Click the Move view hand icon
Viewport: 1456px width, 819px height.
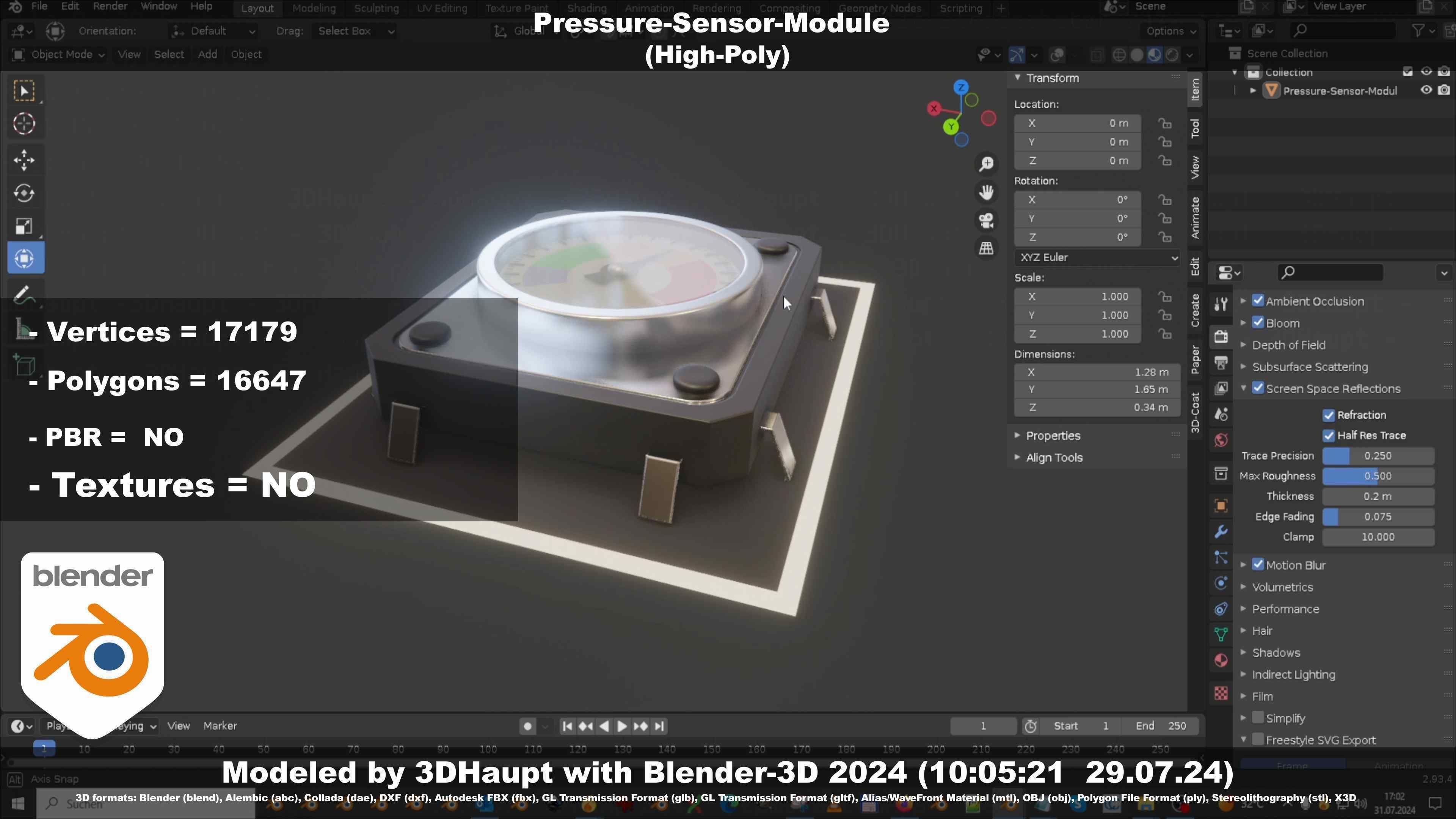click(986, 192)
